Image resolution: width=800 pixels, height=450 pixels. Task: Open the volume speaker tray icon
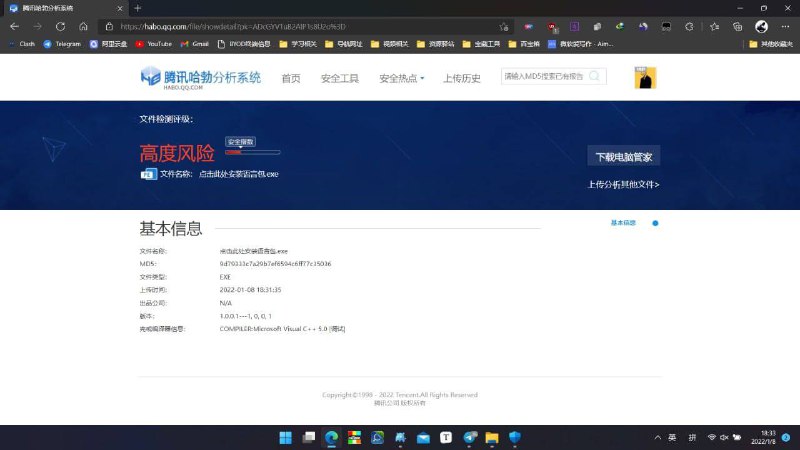tap(724, 437)
